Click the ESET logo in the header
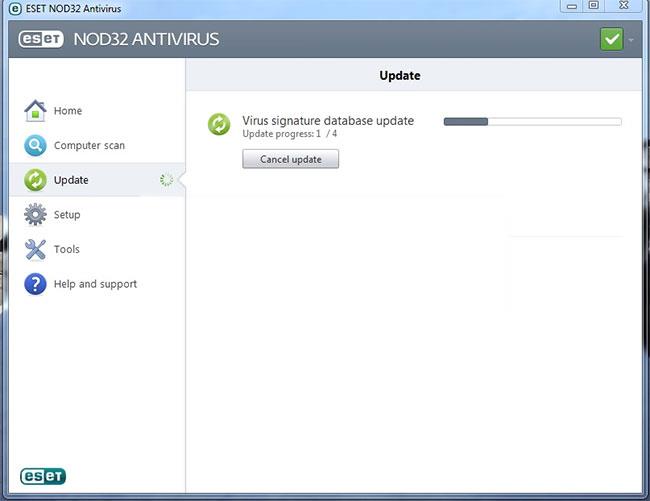 click(x=41, y=39)
